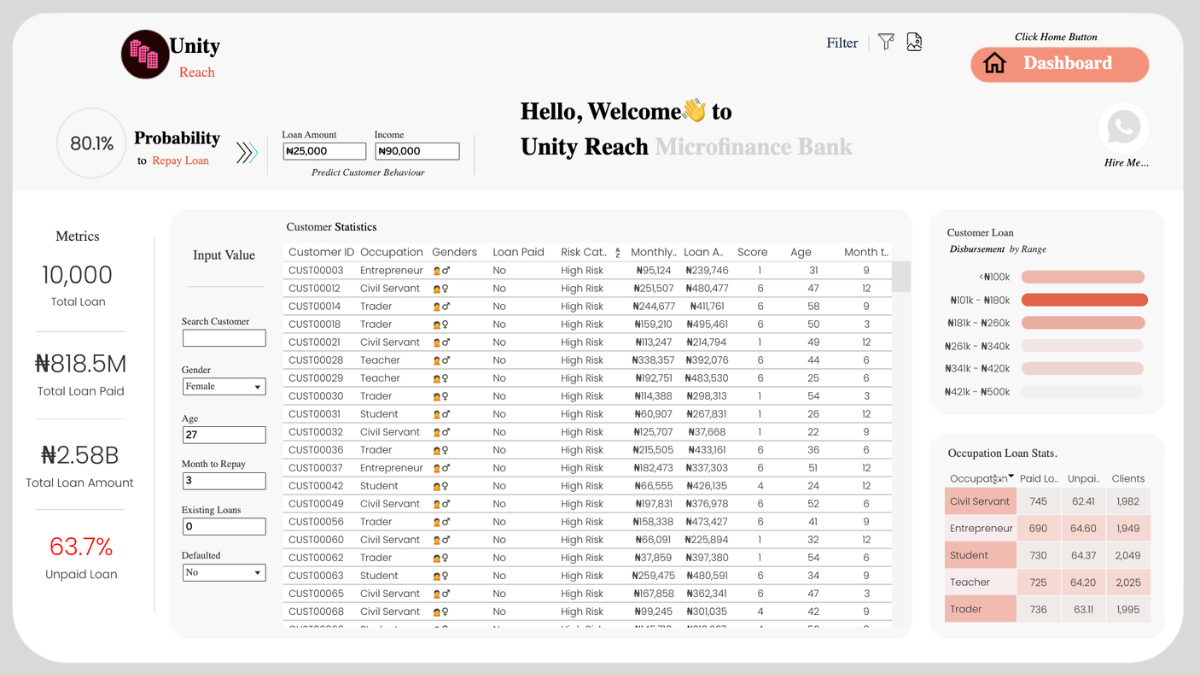The image size is (1200, 675).
Task: Click the Loan Amount field showing ₦25,000
Action: [x=324, y=151]
